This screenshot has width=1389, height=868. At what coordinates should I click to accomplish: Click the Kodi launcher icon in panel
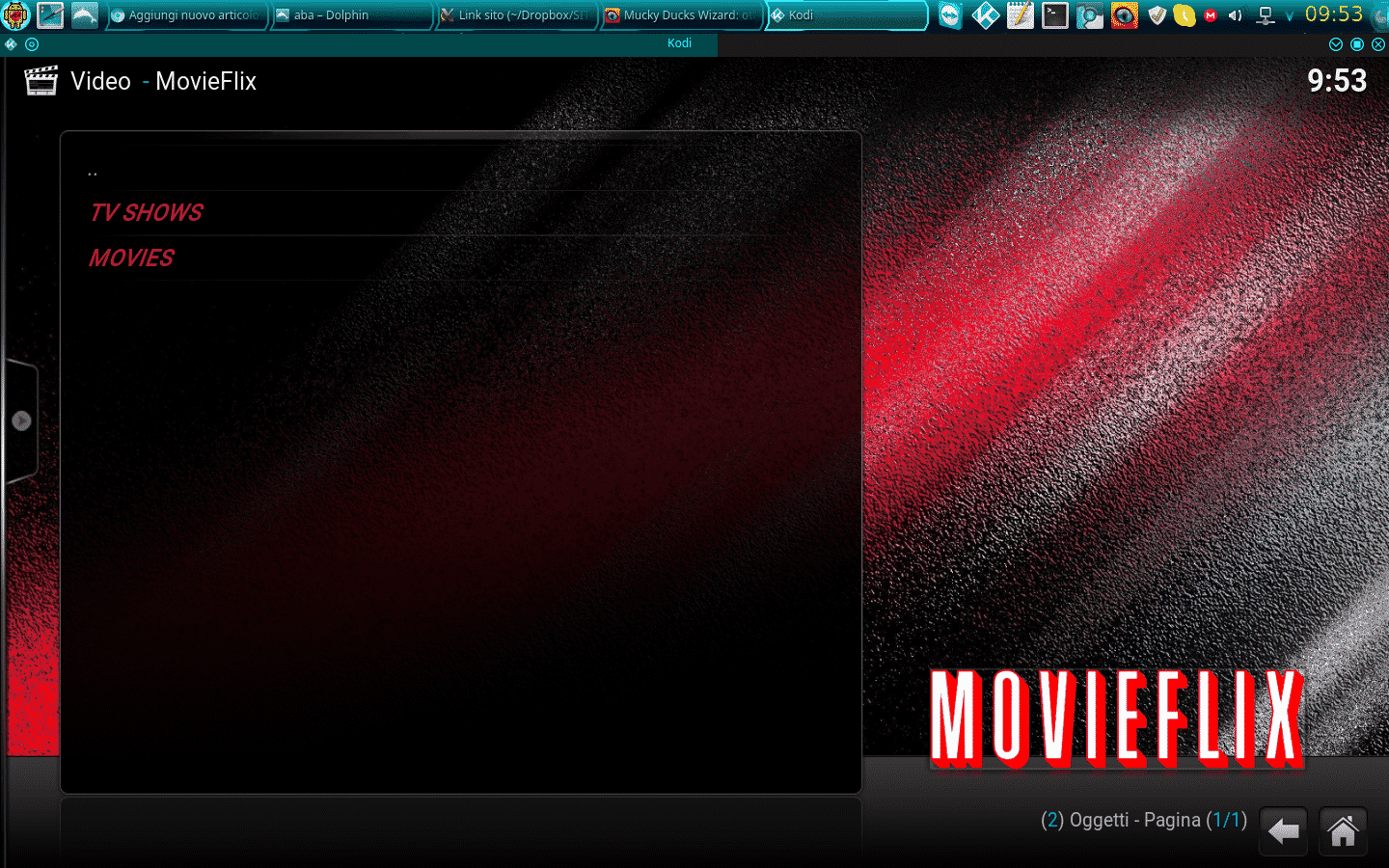[x=986, y=15]
